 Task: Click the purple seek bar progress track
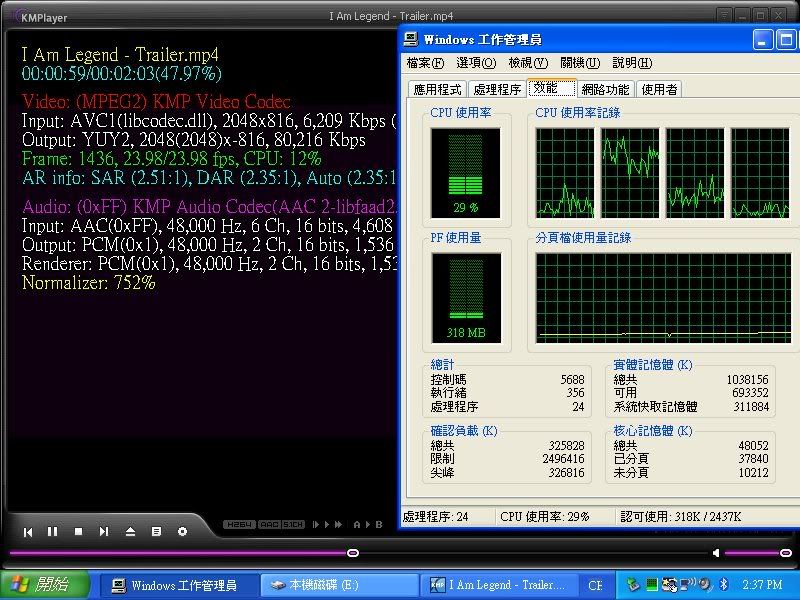click(178, 553)
